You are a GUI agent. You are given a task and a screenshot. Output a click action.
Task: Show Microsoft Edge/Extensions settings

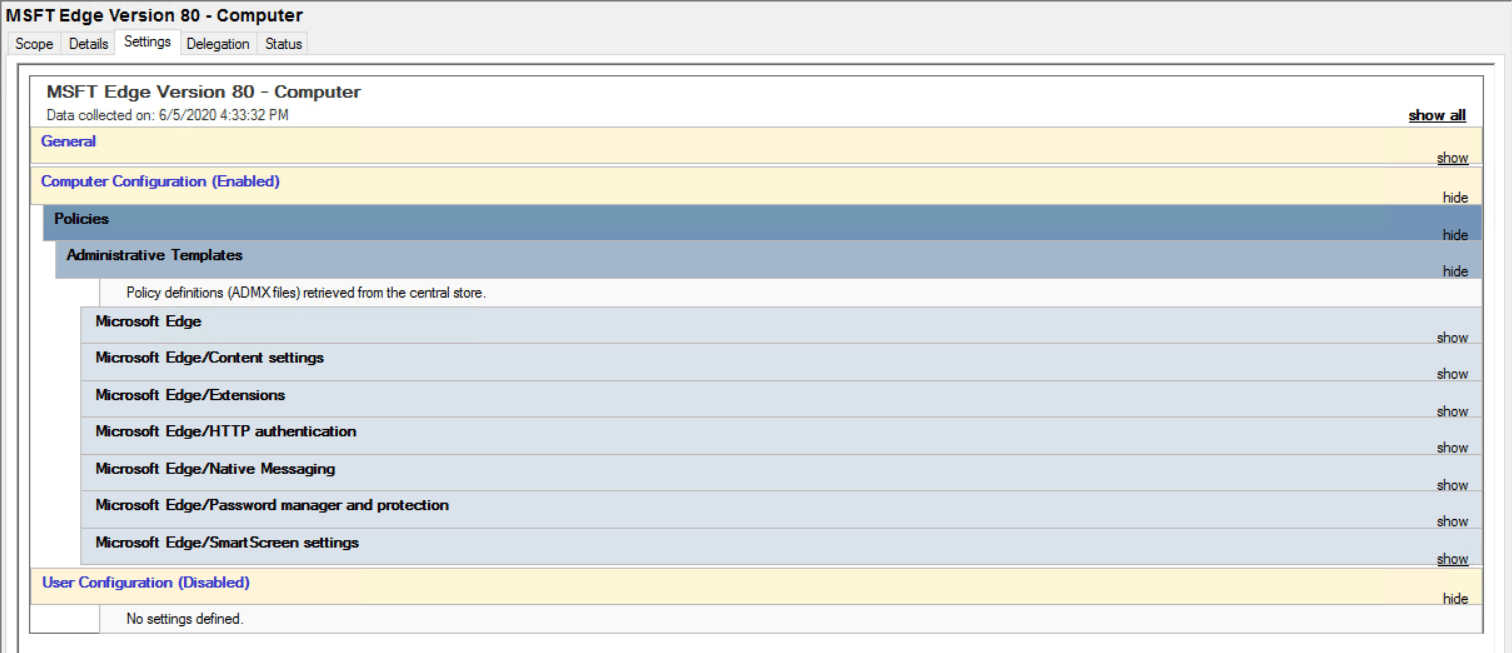pyautogui.click(x=1452, y=411)
